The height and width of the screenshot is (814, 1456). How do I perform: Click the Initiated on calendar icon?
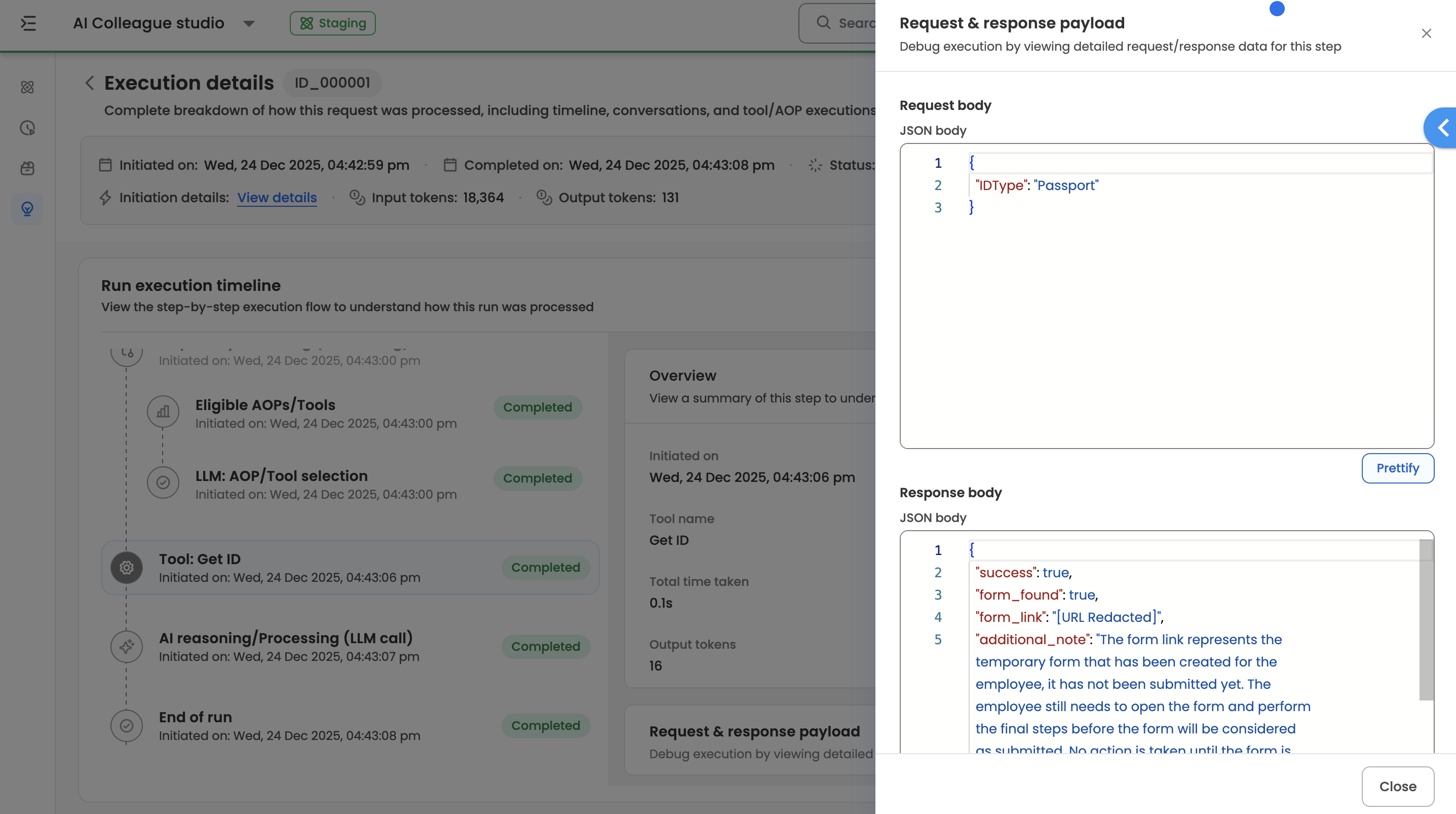[x=105, y=165]
